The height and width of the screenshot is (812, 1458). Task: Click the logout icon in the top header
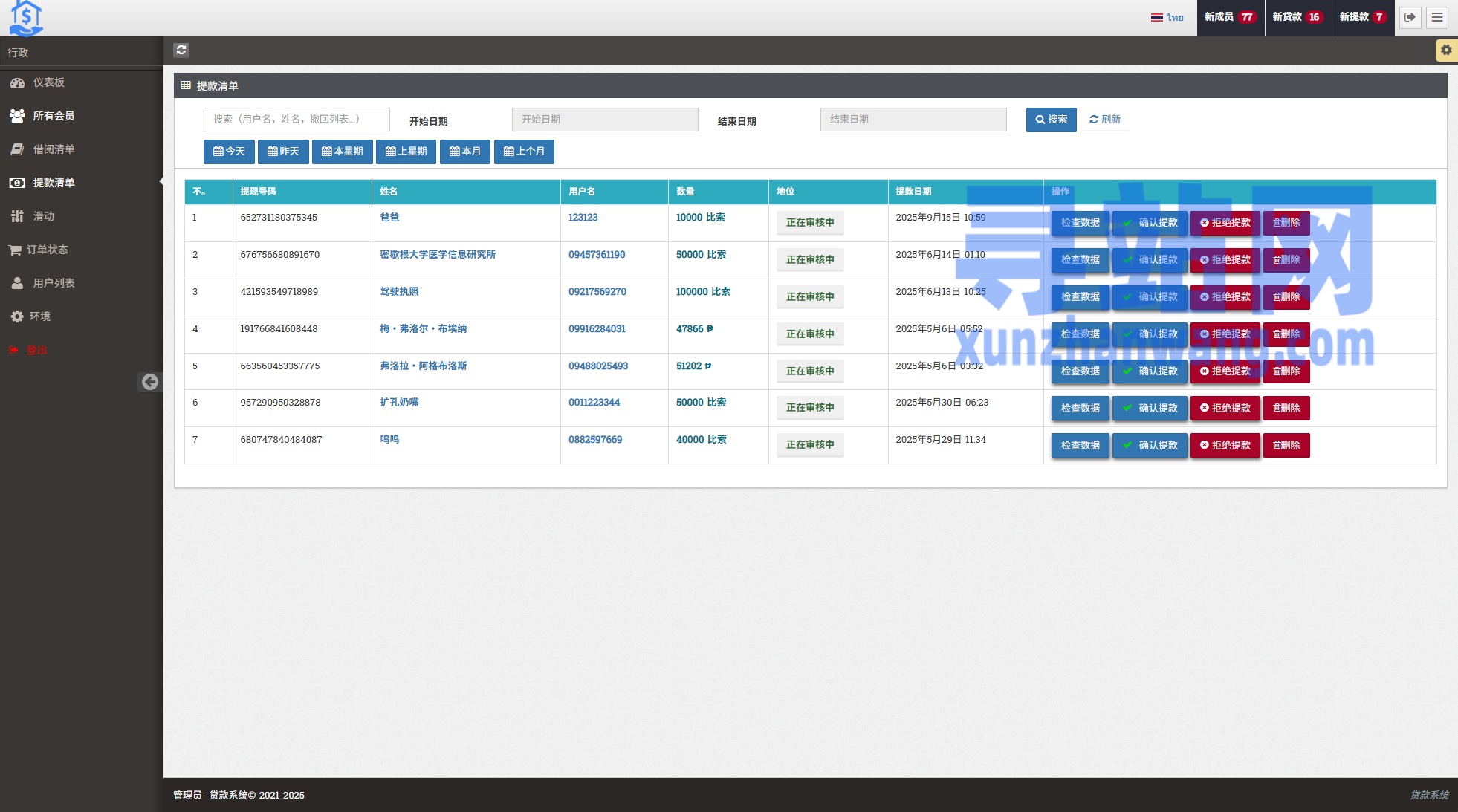[1410, 17]
